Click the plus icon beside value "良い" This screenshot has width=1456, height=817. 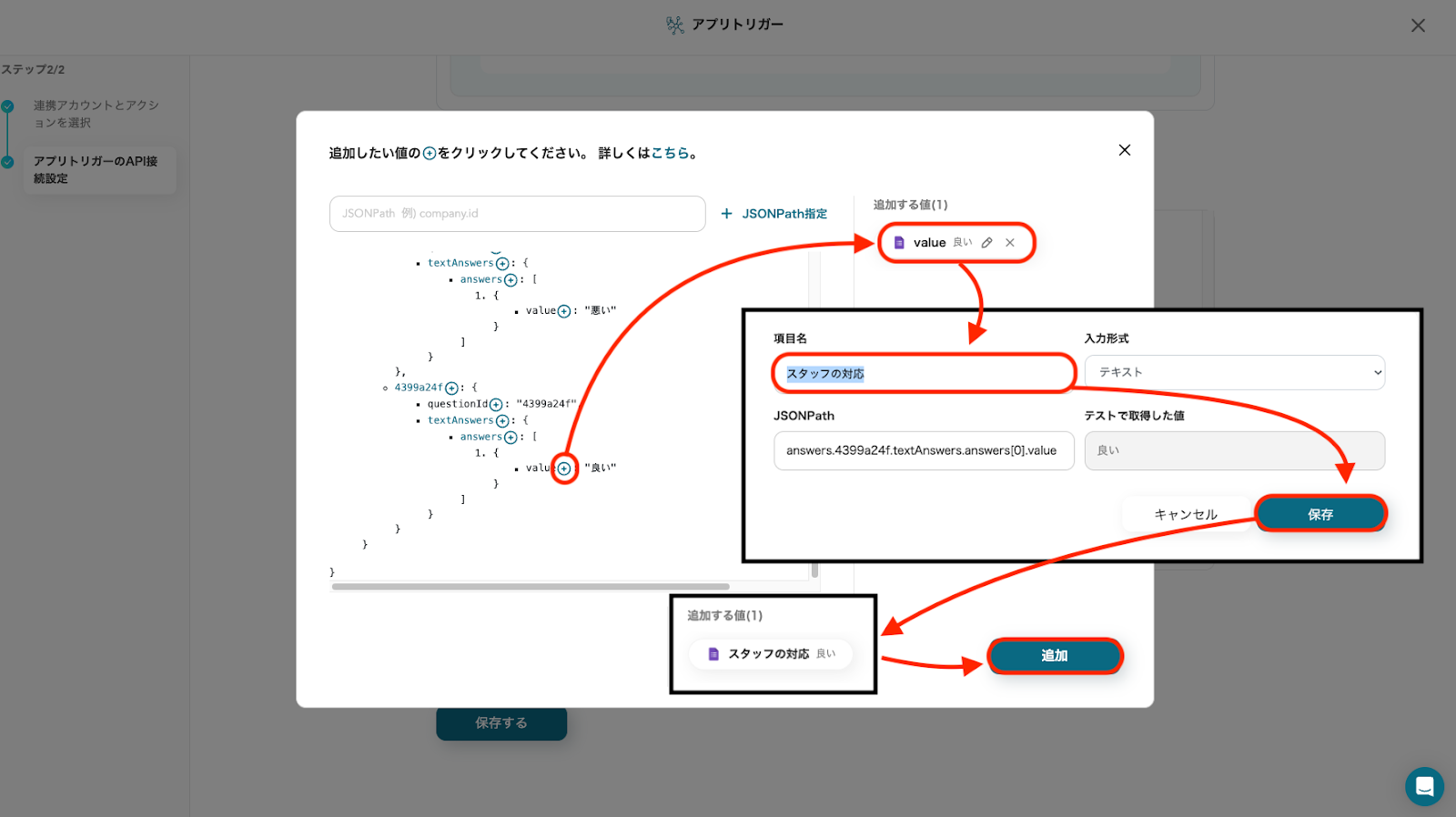coord(564,469)
